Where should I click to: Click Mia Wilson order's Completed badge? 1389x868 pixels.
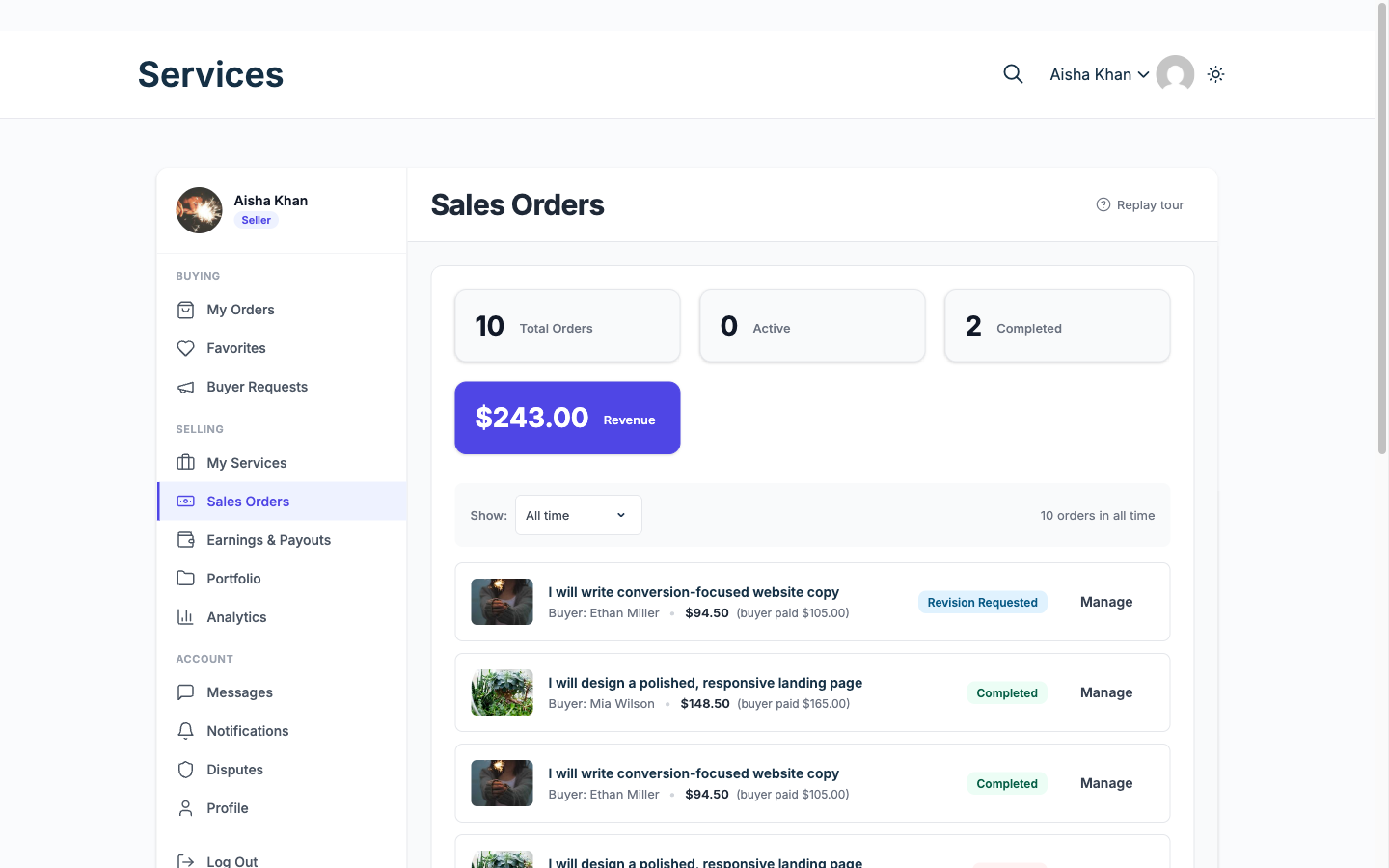tap(1007, 692)
